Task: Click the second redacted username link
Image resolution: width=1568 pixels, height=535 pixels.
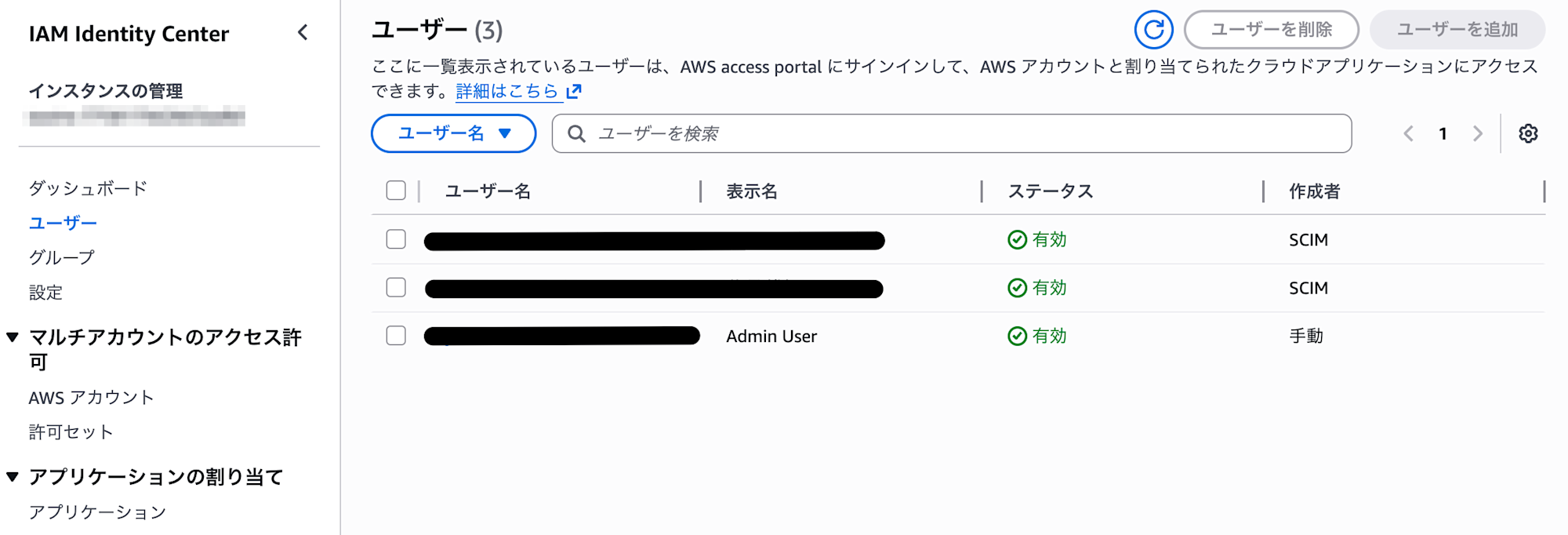Action: [654, 289]
